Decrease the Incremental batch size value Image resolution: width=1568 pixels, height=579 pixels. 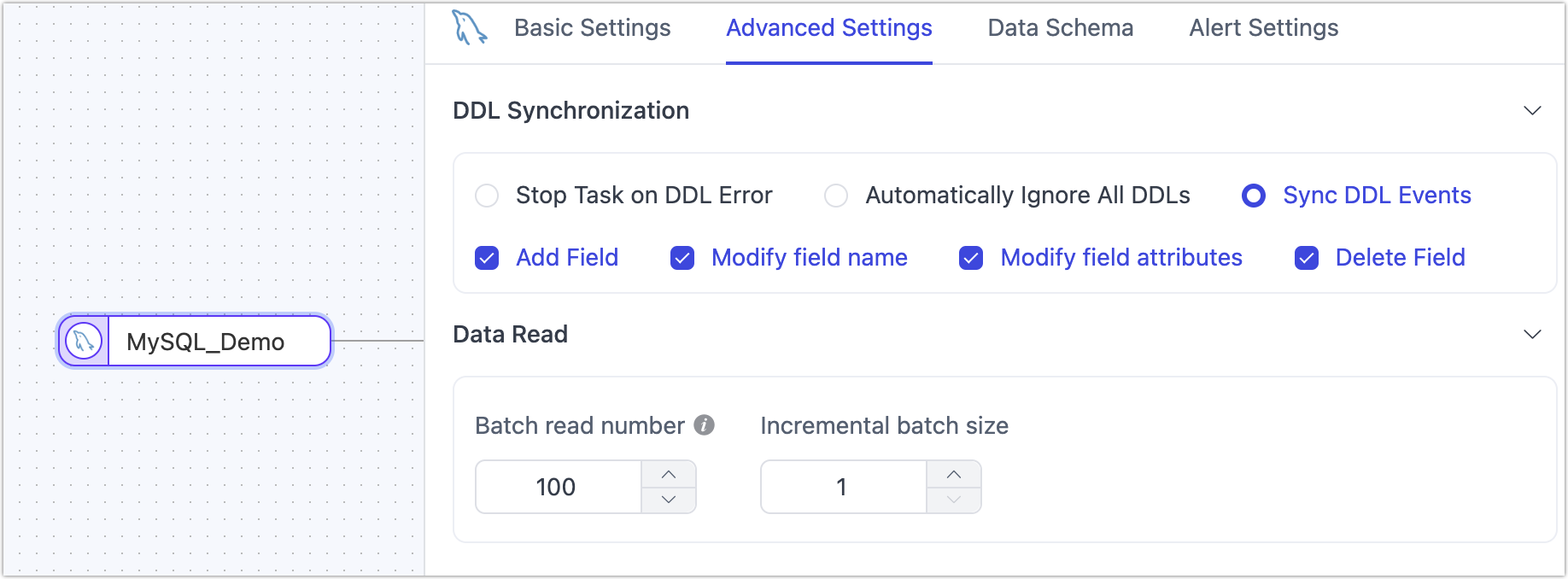[x=954, y=500]
